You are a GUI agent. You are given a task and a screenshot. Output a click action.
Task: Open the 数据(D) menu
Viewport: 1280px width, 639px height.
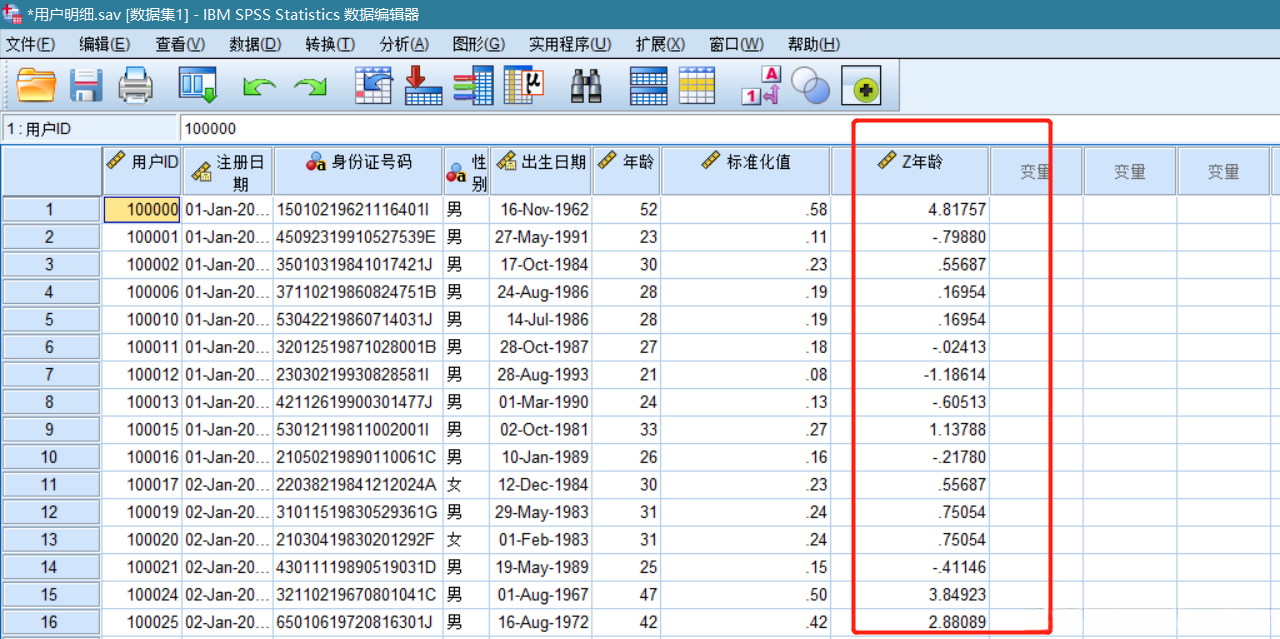[255, 44]
